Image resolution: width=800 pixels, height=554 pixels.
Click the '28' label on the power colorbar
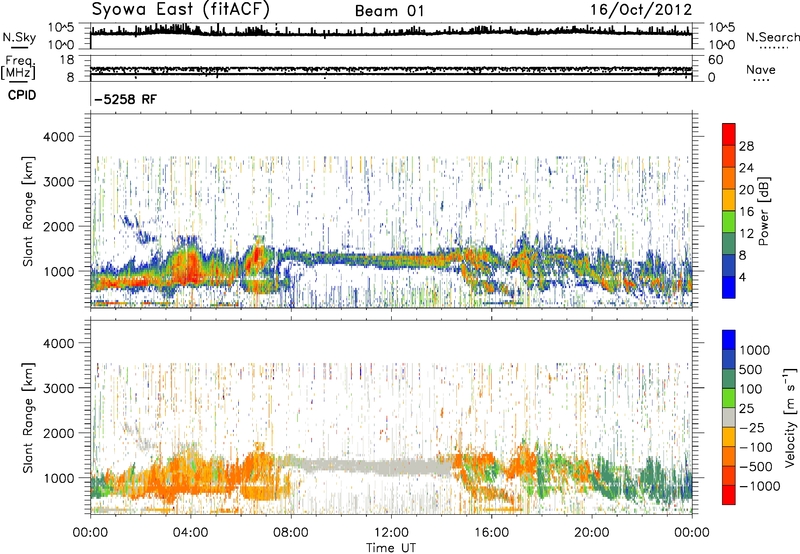[x=746, y=146]
